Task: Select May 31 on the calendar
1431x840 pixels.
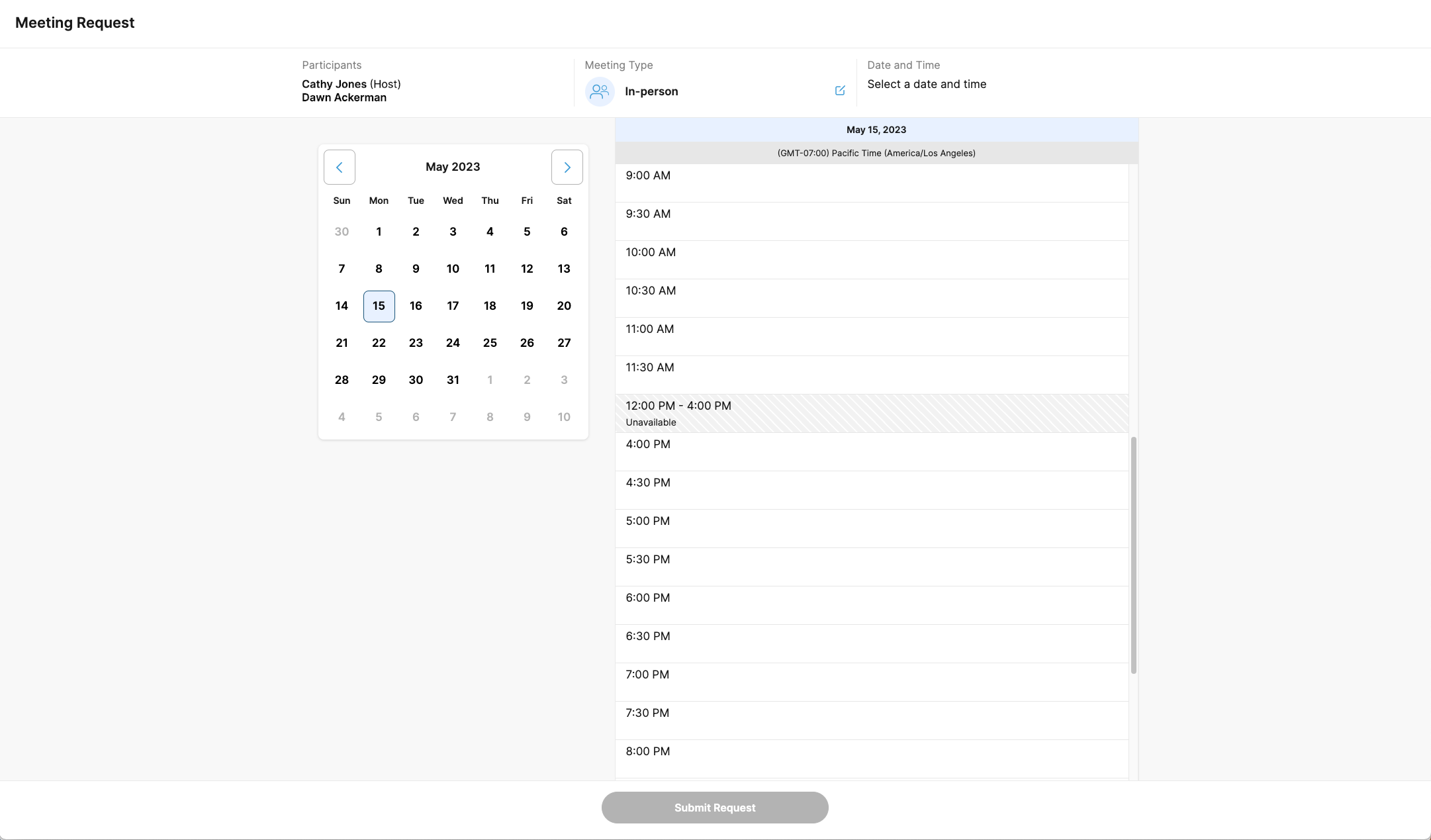Action: (453, 380)
